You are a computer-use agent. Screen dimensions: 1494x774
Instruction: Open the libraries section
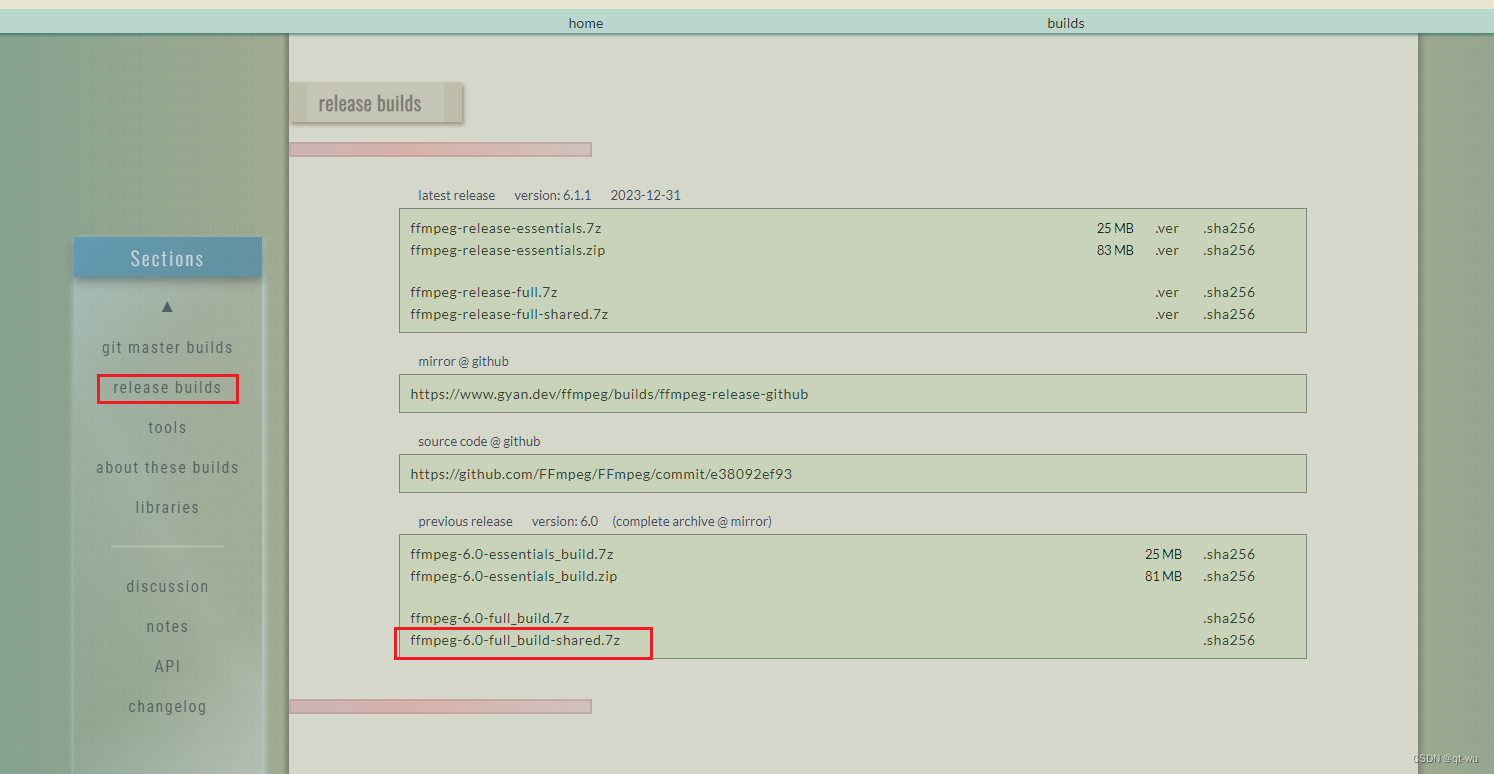167,508
